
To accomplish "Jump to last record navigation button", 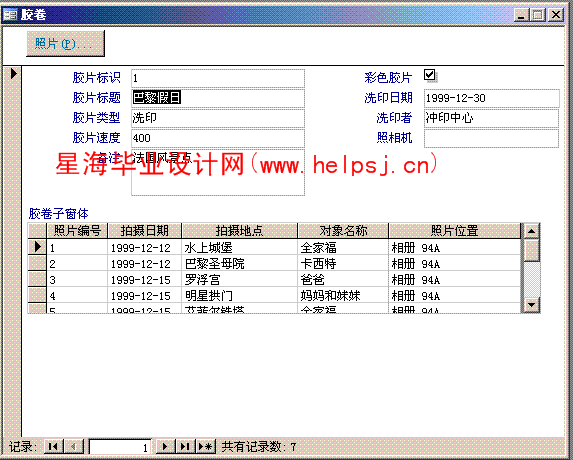I will 186,446.
